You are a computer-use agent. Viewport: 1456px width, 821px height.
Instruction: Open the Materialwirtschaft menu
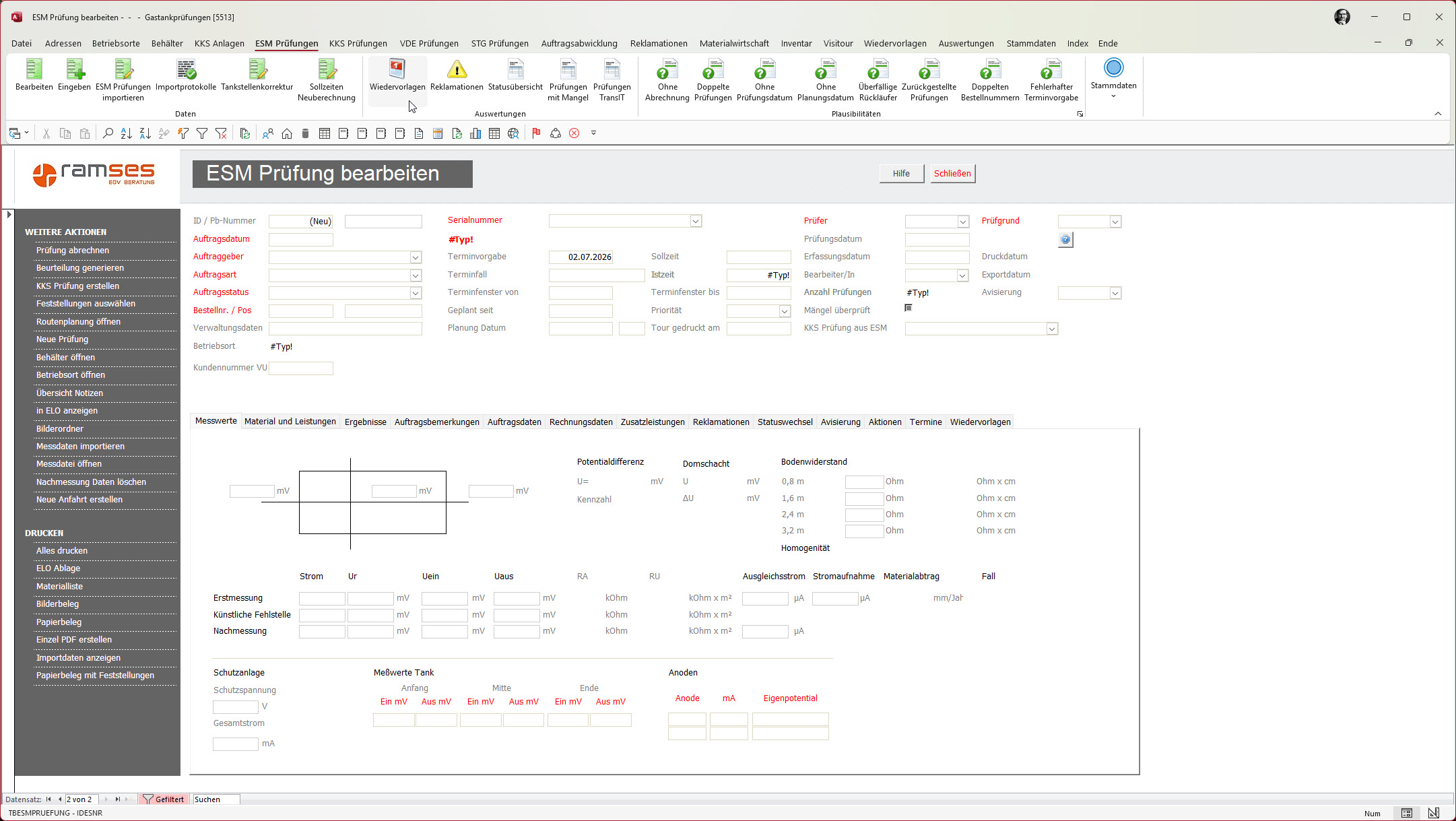tap(734, 43)
